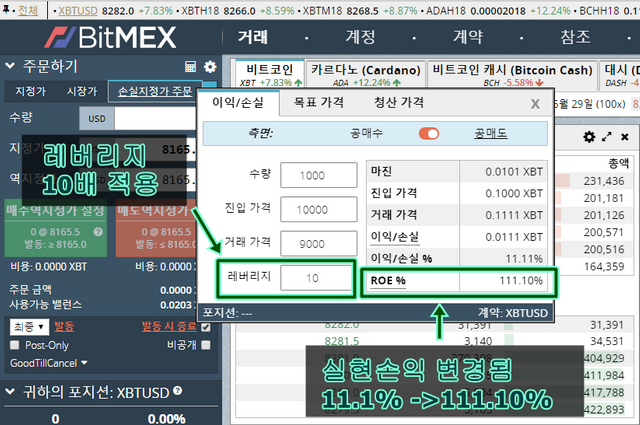Click the pin icon in ticker bar

6,9
